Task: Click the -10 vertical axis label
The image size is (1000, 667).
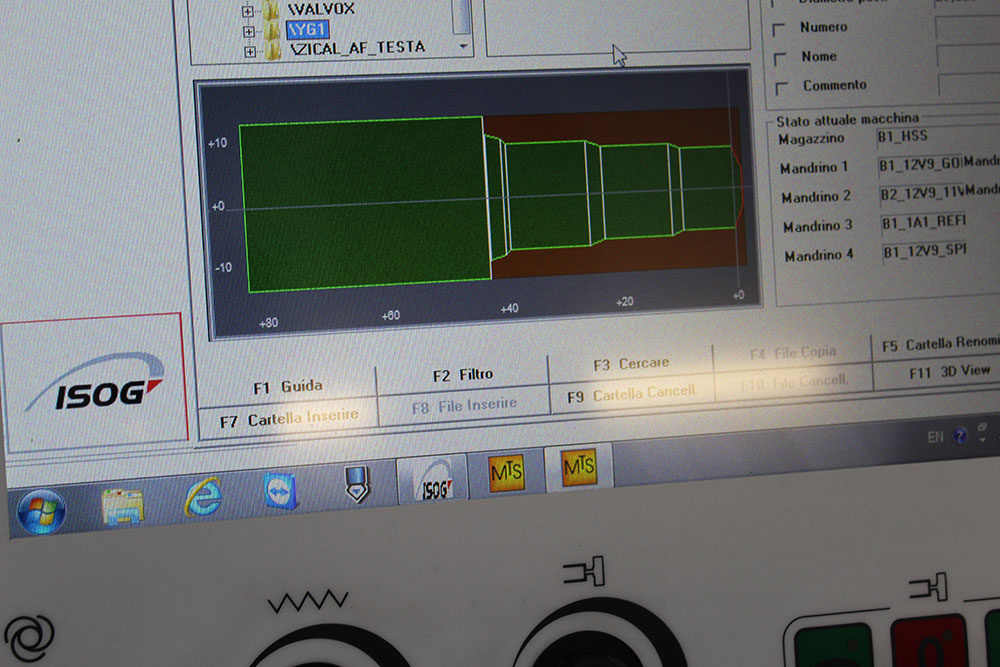Action: click(x=223, y=268)
